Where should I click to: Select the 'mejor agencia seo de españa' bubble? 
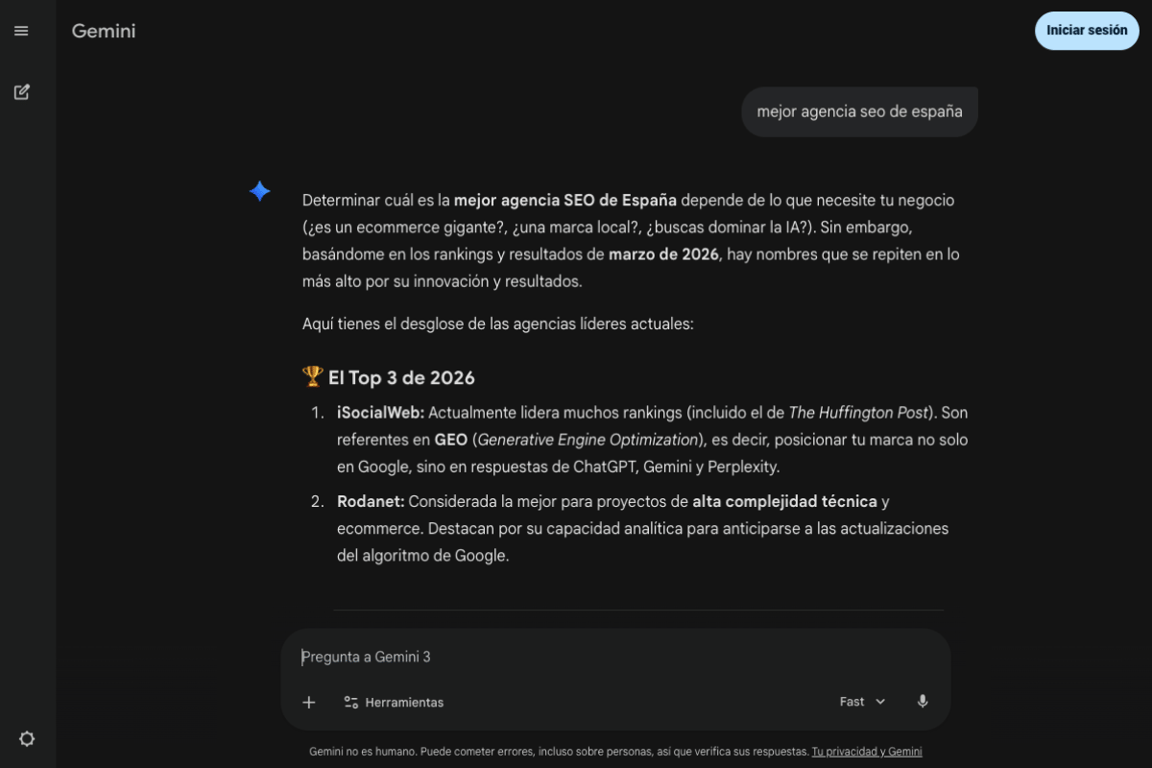(860, 112)
